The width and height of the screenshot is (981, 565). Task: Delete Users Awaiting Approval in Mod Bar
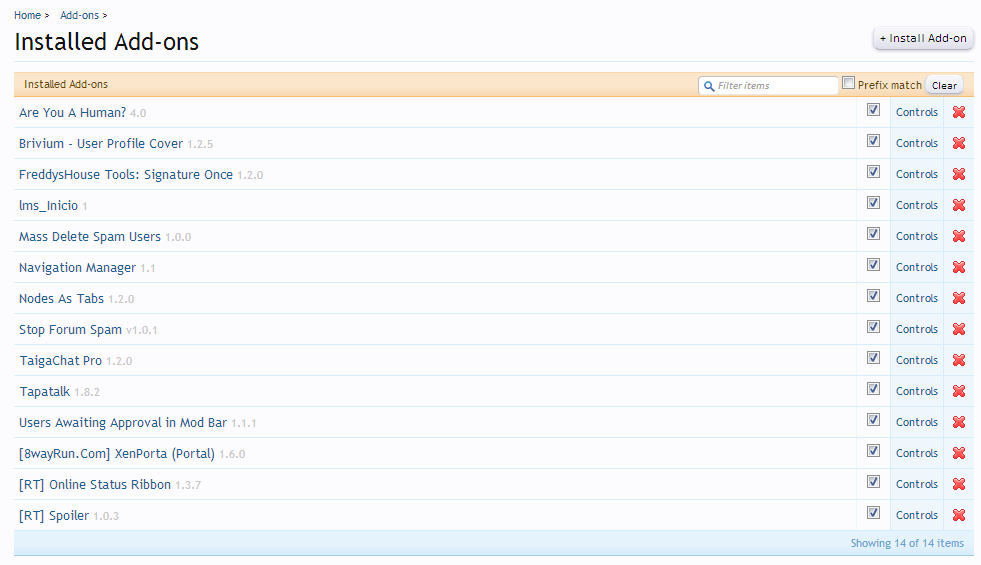coord(958,422)
